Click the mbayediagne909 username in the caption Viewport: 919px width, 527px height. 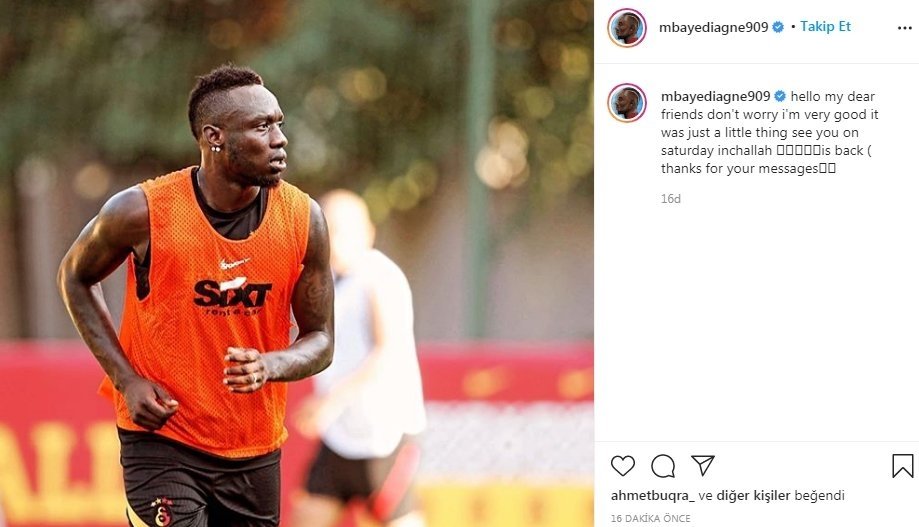coord(716,96)
